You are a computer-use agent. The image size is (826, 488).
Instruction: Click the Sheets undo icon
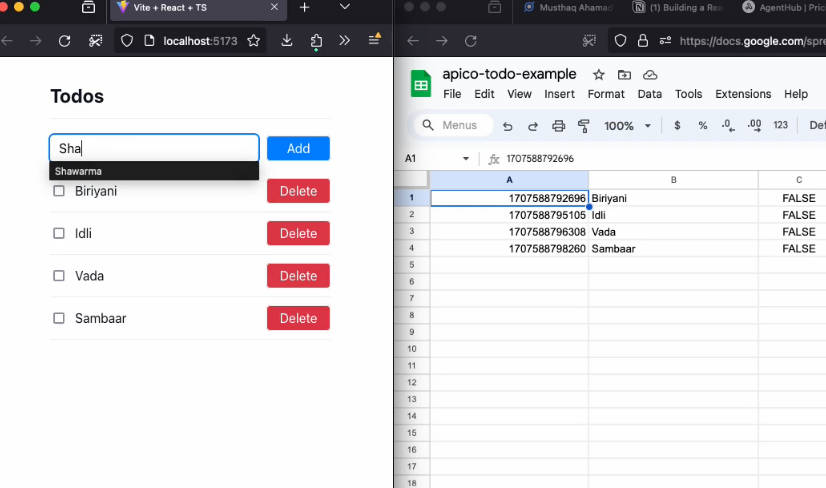point(508,126)
